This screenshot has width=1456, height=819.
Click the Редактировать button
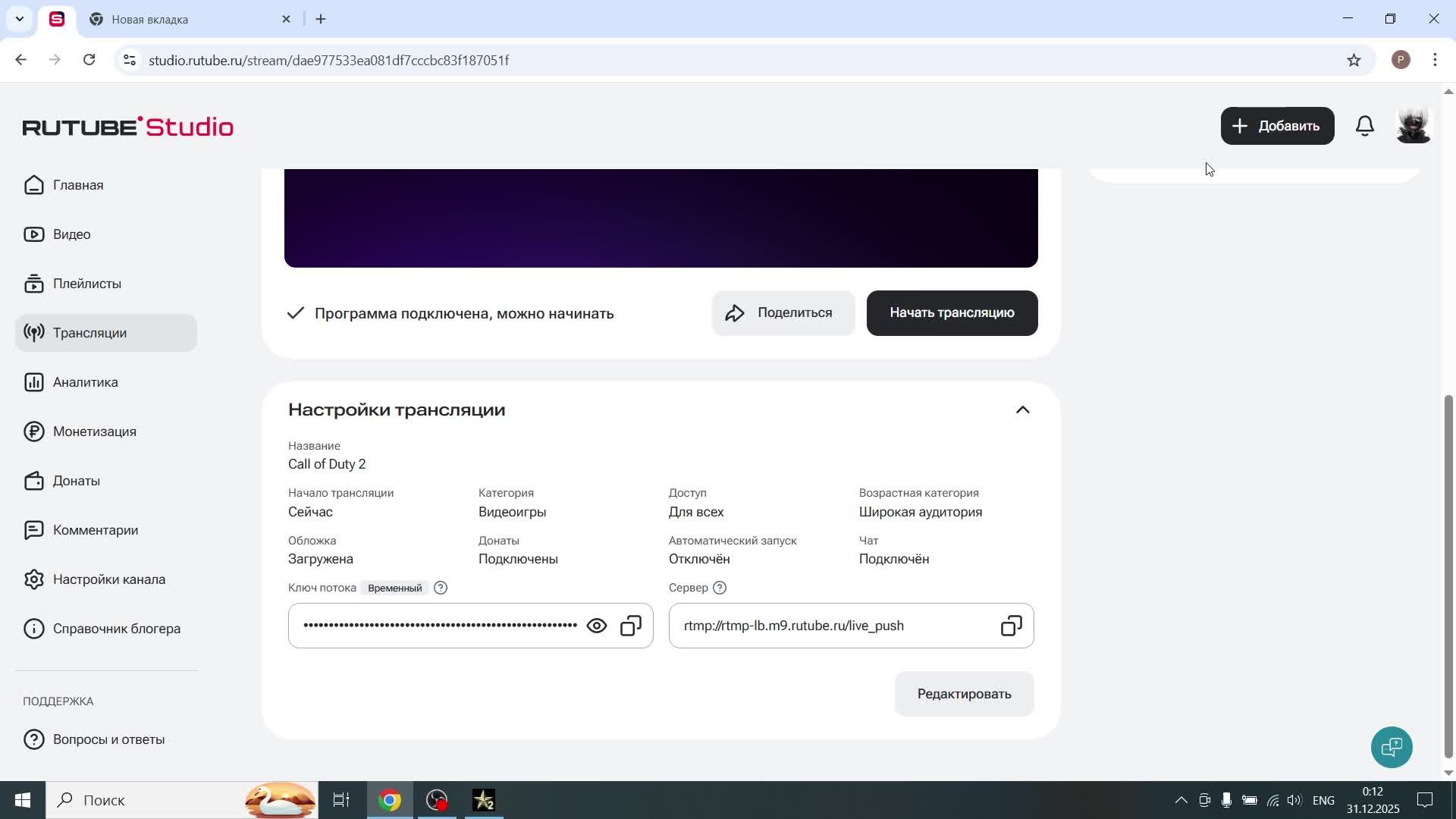click(964, 694)
